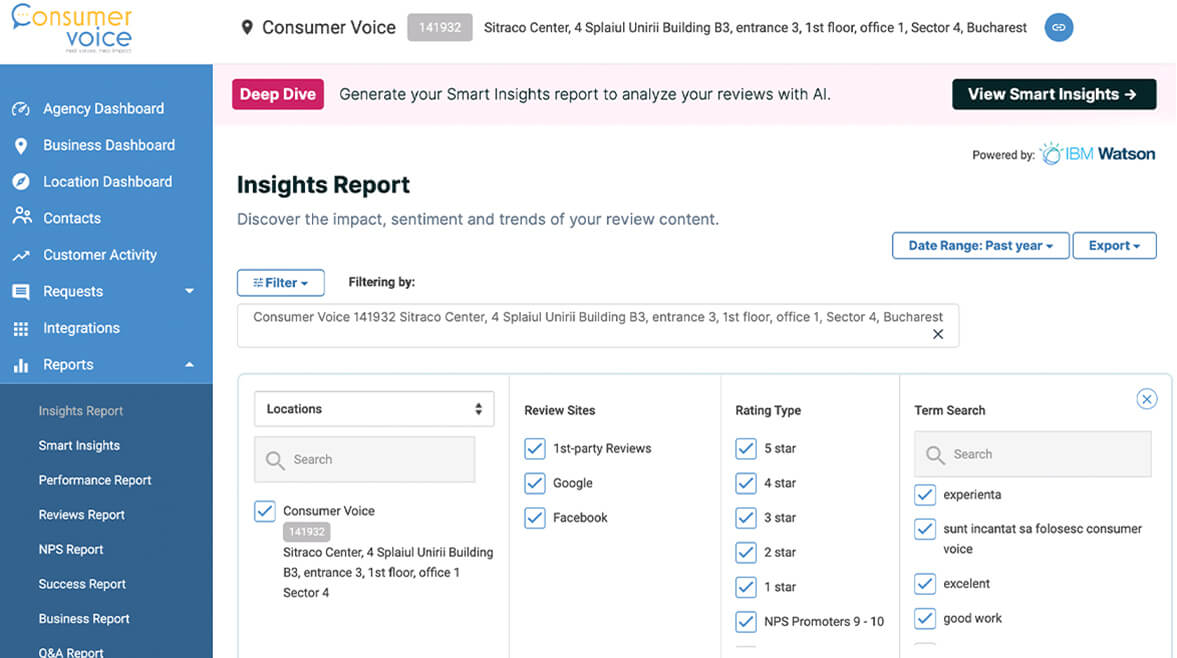Image resolution: width=1177 pixels, height=658 pixels.
Task: Open Success Report
Action: point(82,584)
